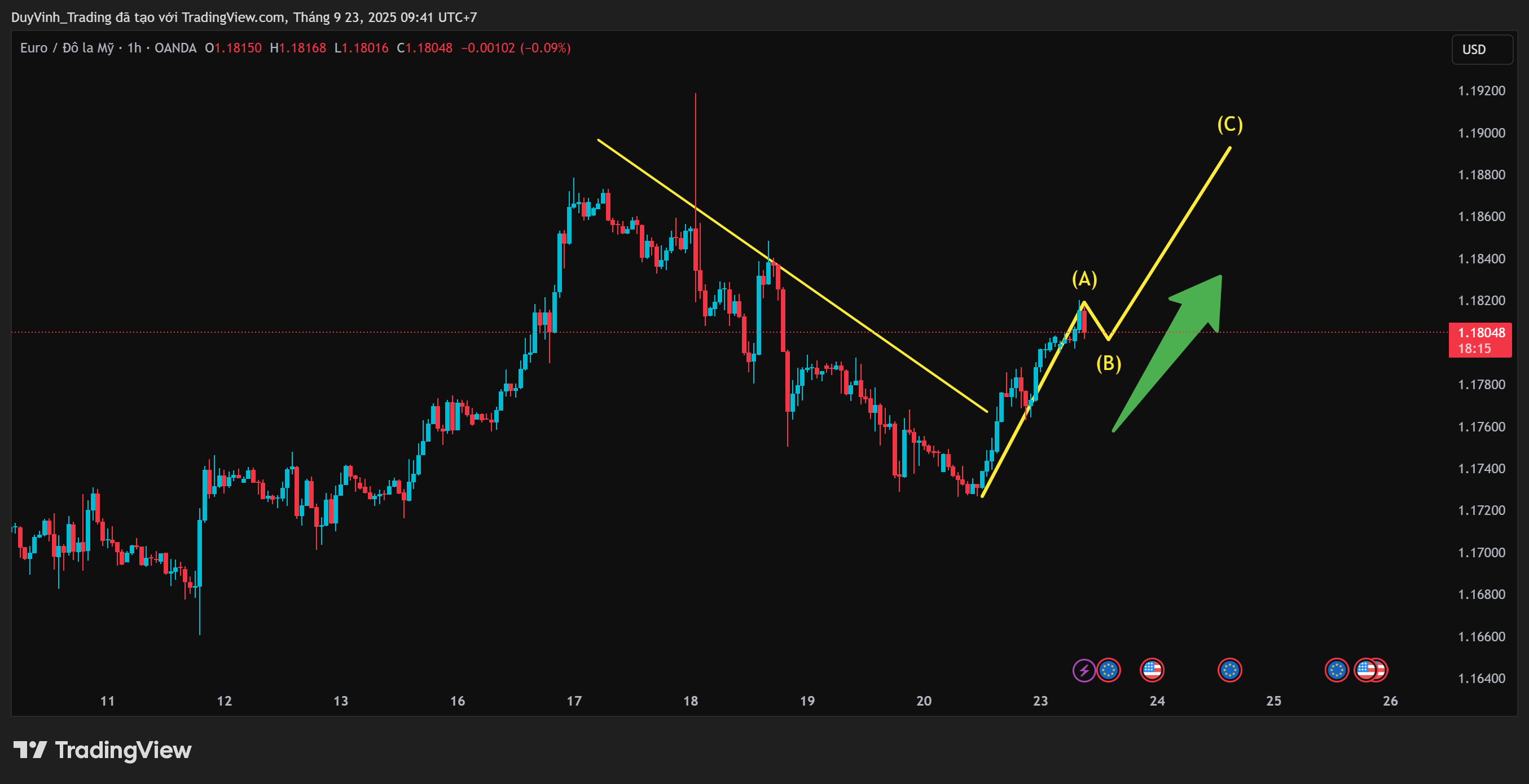The image size is (1529, 784).
Task: Click price axis level 1.16400
Action: coord(1482,679)
